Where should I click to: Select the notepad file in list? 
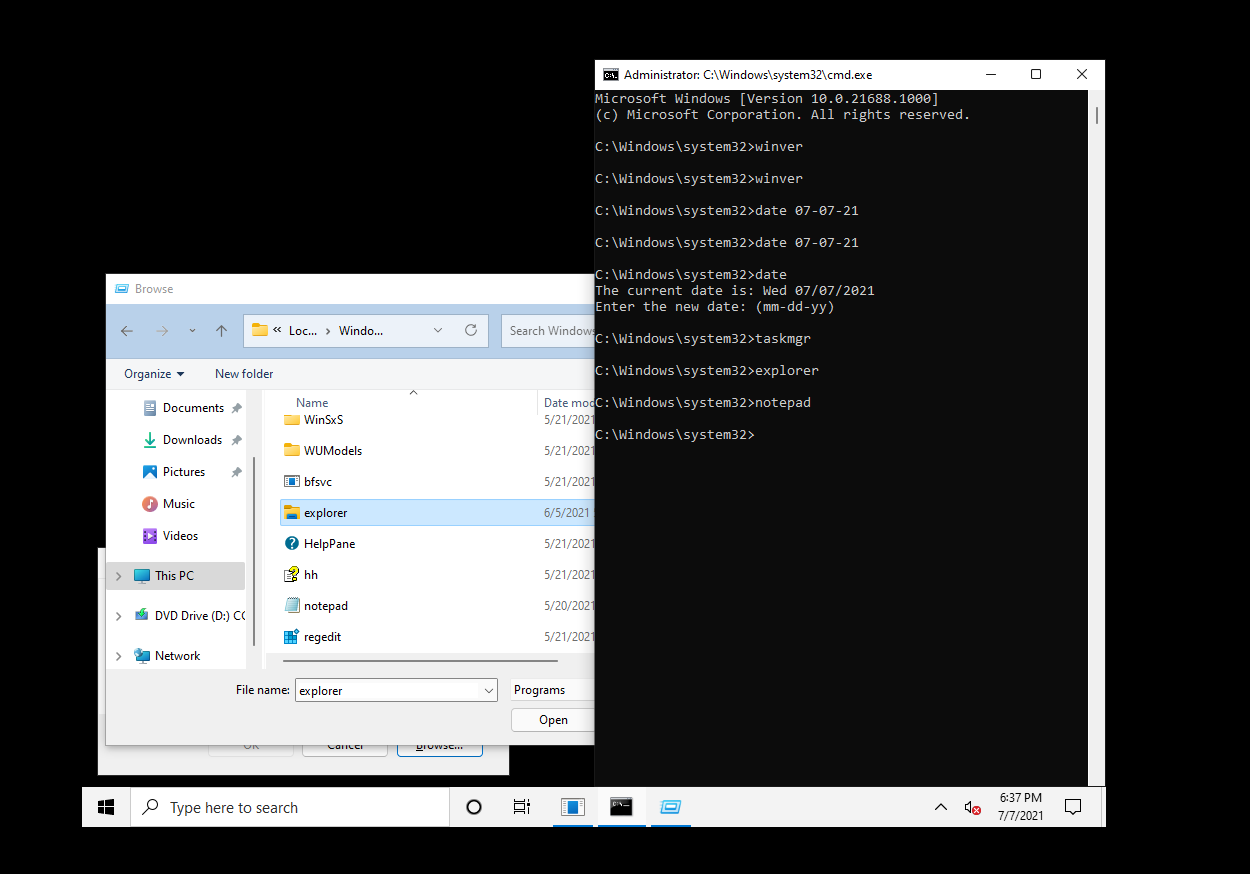[x=325, y=606]
